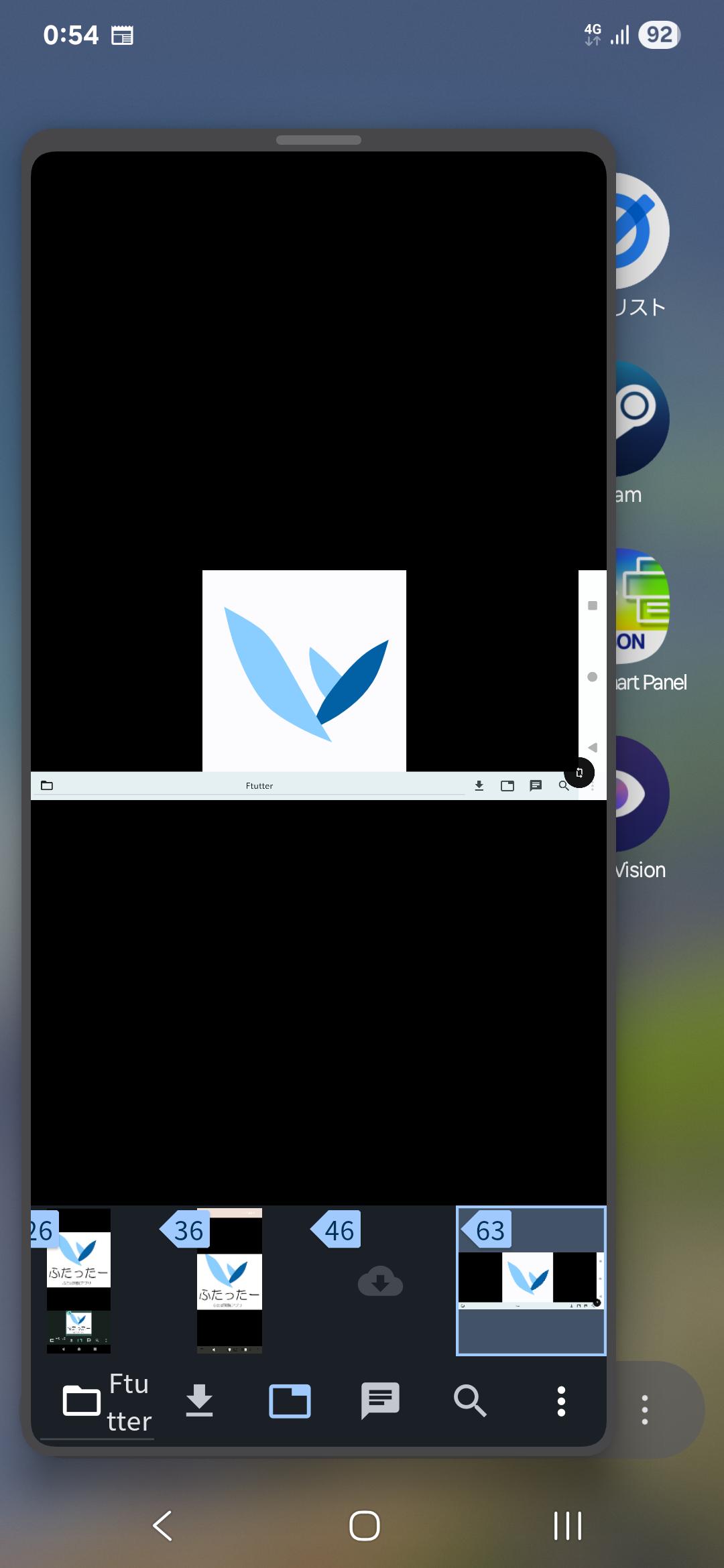Tap the download arrow icon
The height and width of the screenshot is (1568, 724).
click(199, 1400)
